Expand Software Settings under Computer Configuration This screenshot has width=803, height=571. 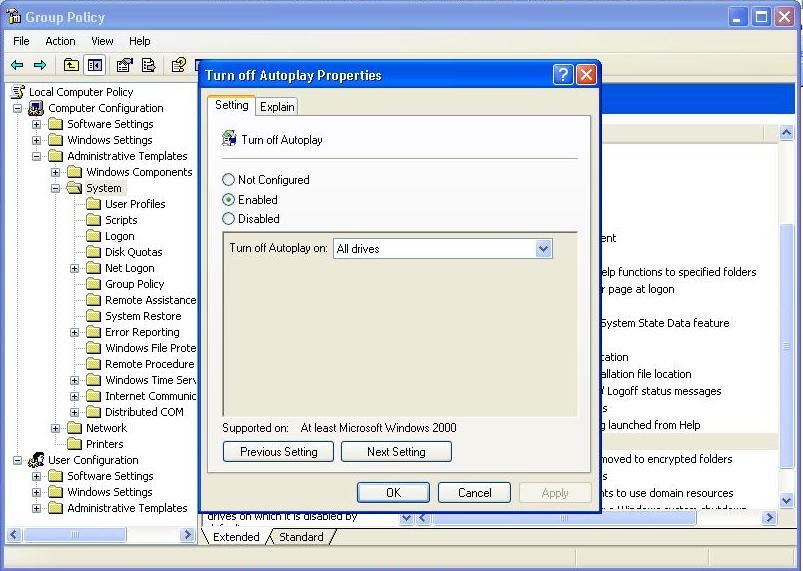[36, 124]
